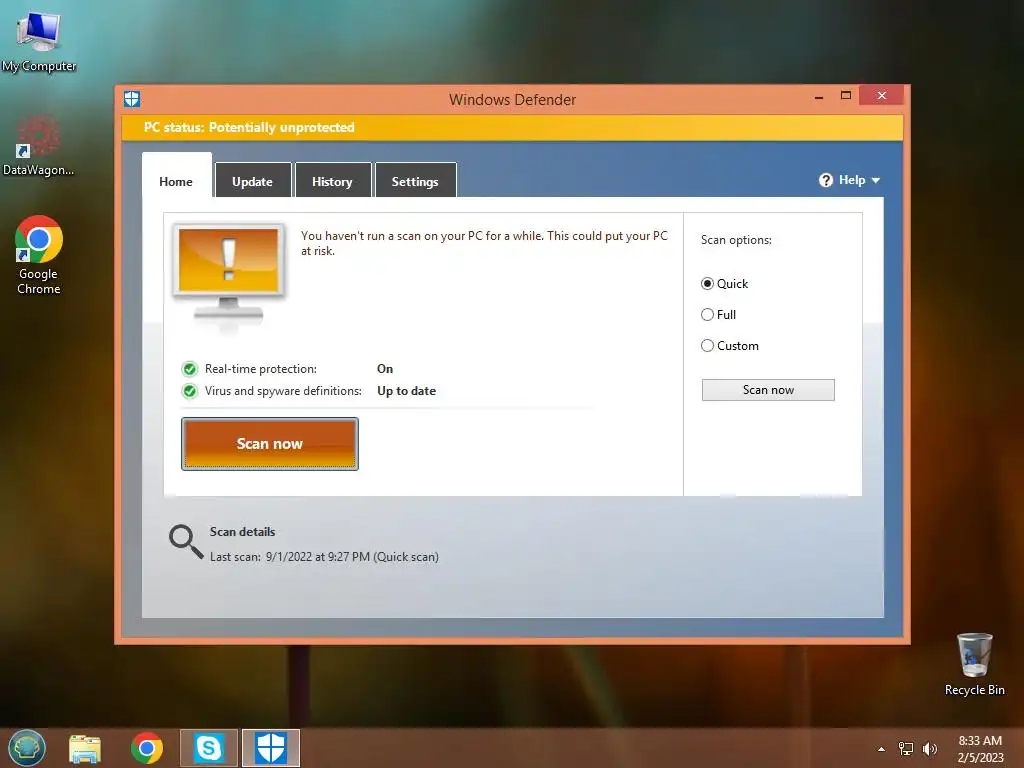Screen dimensions: 1024x768
Task: Switch to Skype in the taskbar
Action: pyautogui.click(x=209, y=748)
